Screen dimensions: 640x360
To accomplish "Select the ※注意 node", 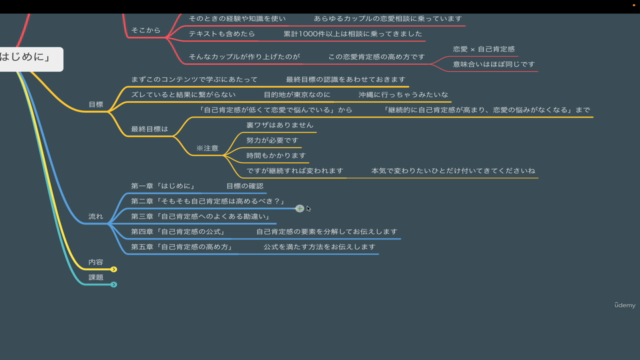I will pyautogui.click(x=207, y=148).
